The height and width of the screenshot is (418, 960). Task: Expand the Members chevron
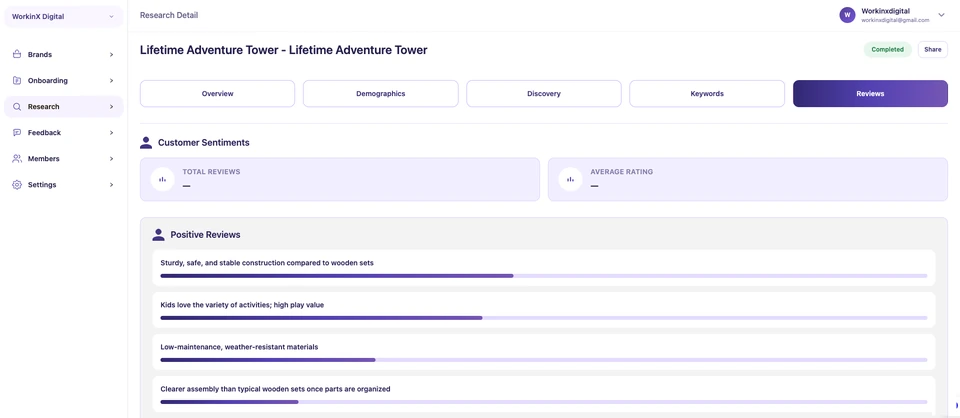[x=111, y=159]
